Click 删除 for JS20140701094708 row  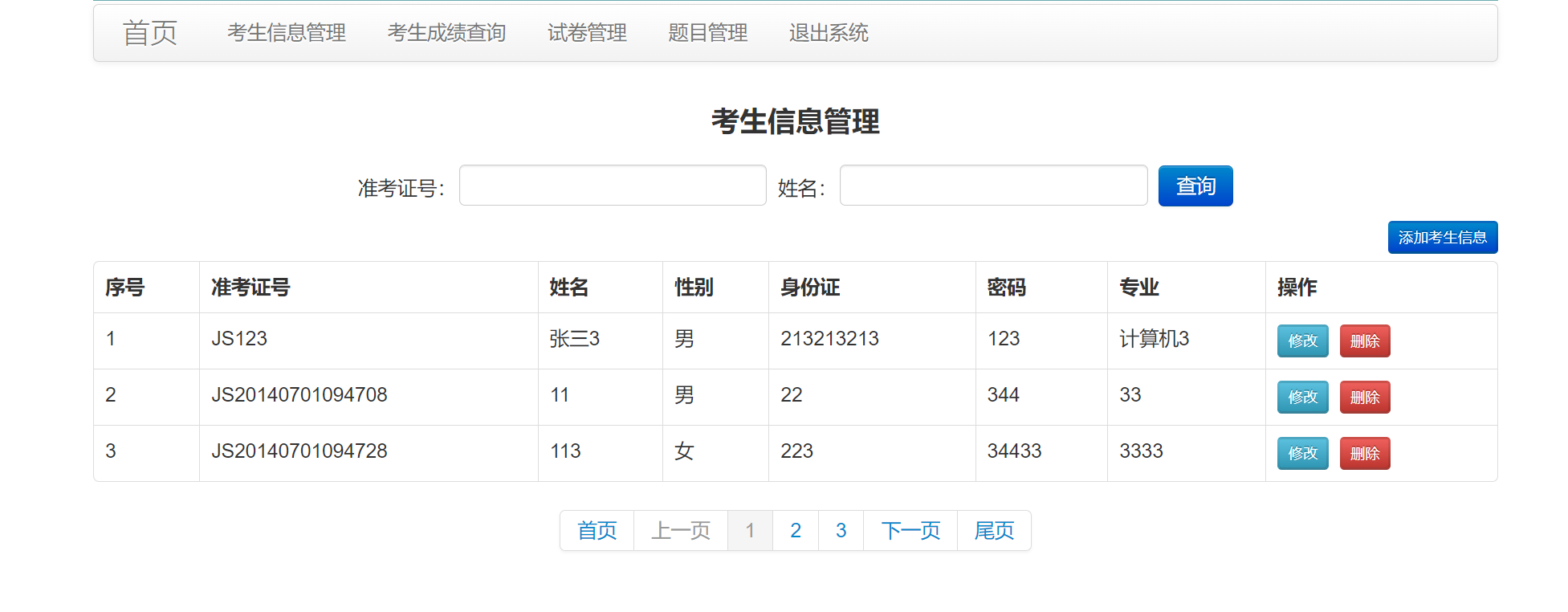[x=1365, y=398]
